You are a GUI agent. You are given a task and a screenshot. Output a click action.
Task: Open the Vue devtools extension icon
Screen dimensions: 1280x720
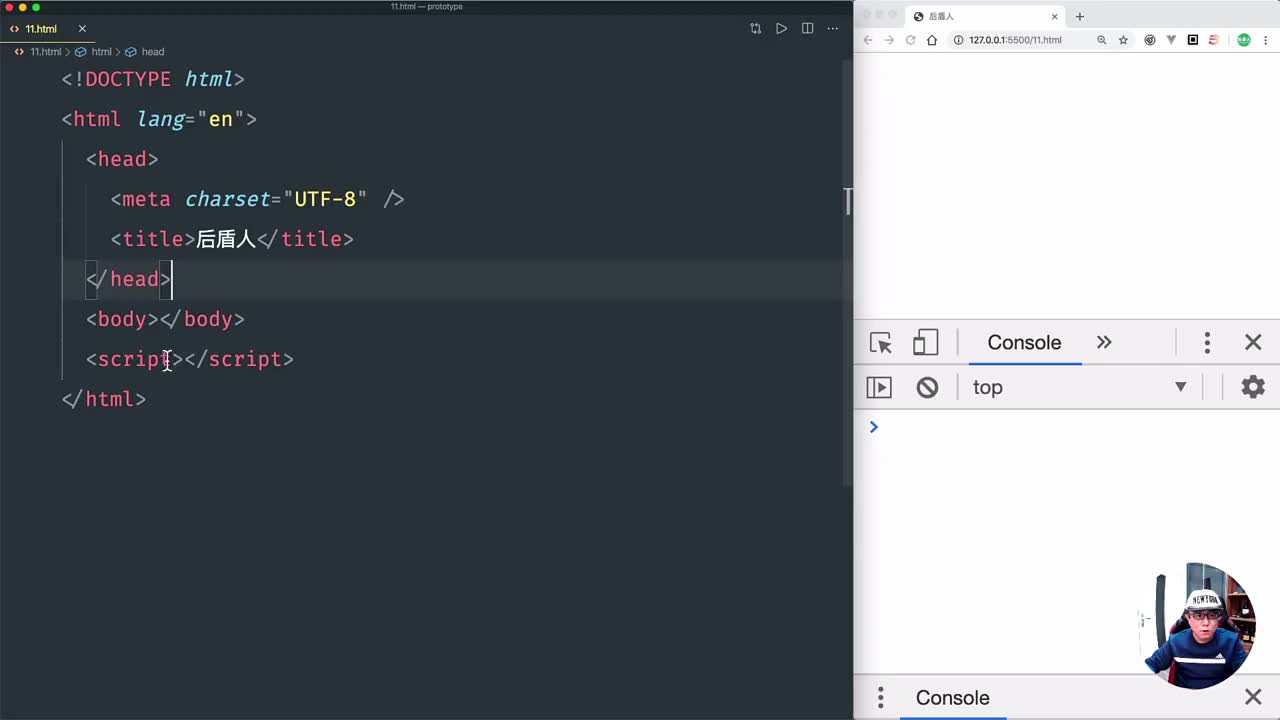point(1171,40)
